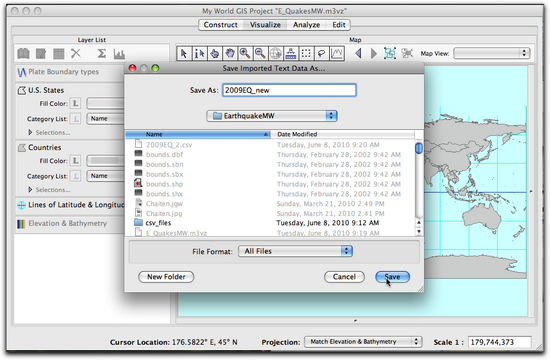Select the pan hand tool
The image size is (550, 360).
coord(230,53)
